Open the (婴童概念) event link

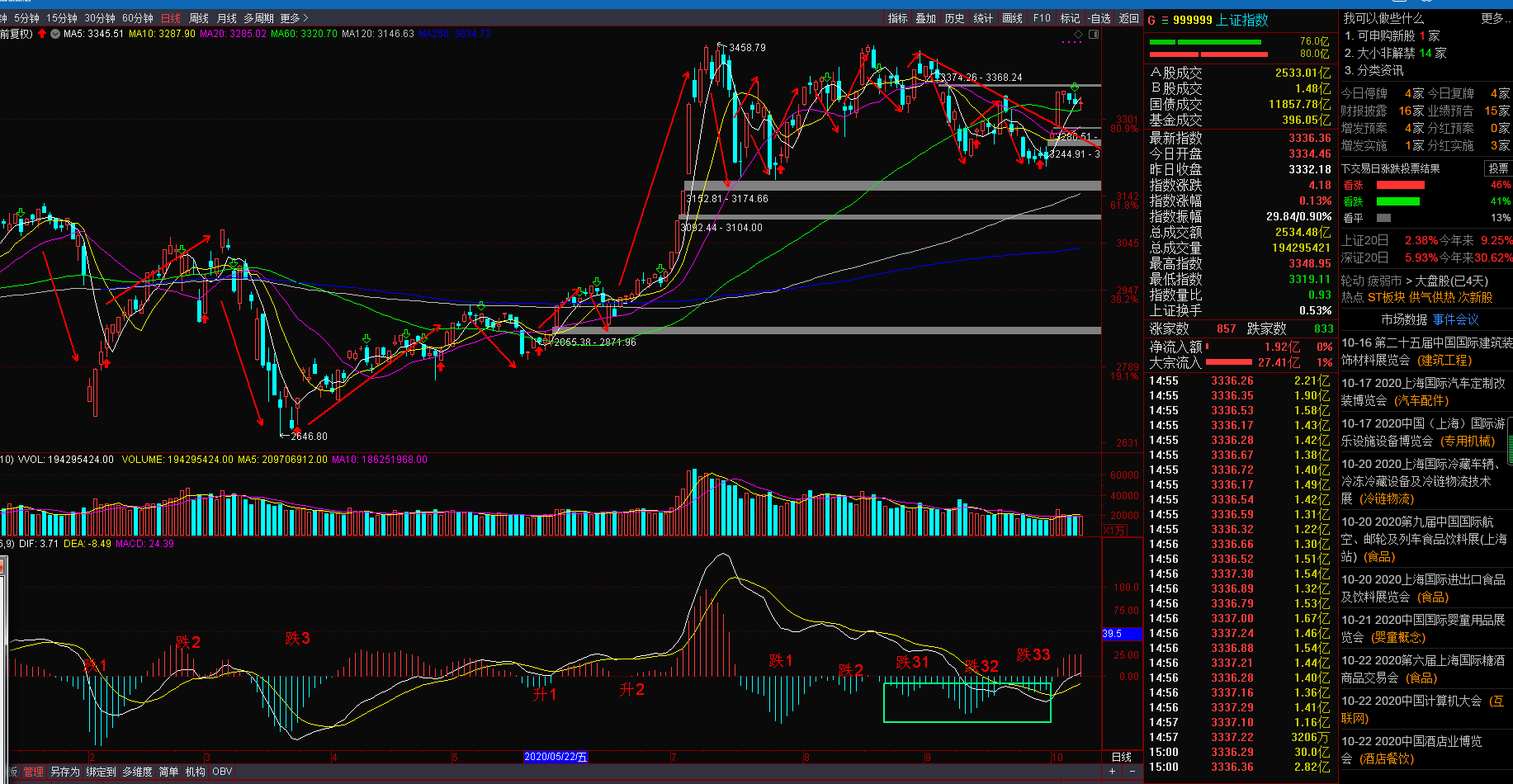click(x=1397, y=637)
